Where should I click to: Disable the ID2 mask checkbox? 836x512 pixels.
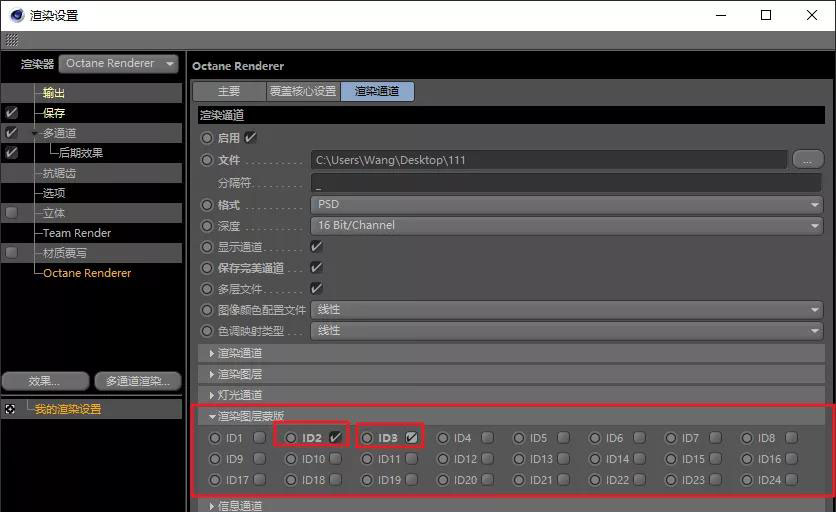coord(335,437)
